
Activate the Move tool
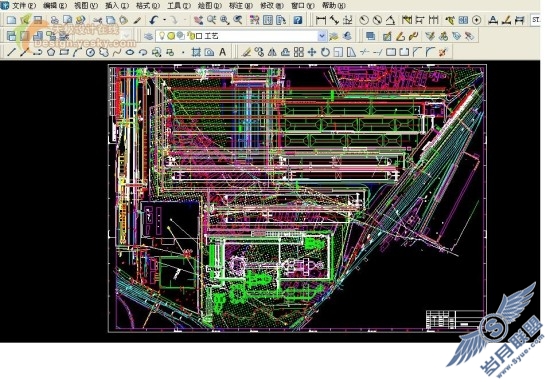pyautogui.click(x=312, y=53)
